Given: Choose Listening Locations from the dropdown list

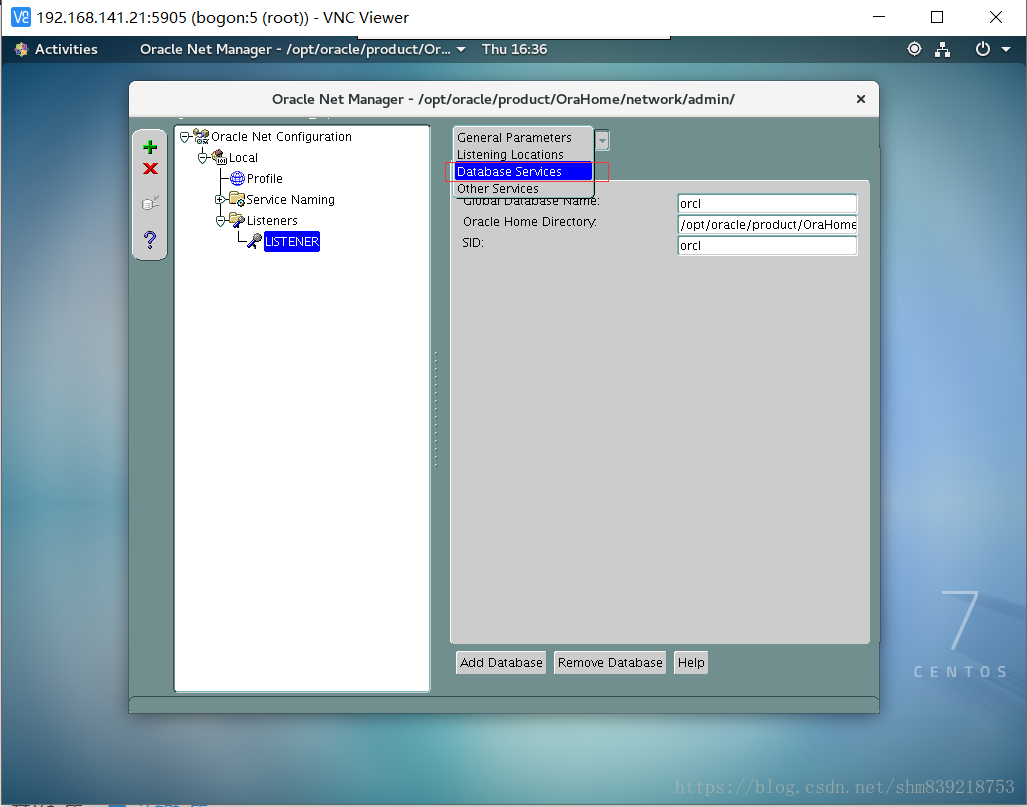Looking at the screenshot, I should click(x=510, y=155).
